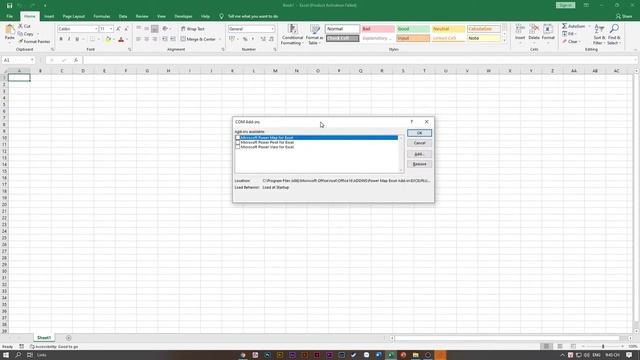
Task: Switch to the Page Layout tab
Action: pyautogui.click(x=74, y=16)
